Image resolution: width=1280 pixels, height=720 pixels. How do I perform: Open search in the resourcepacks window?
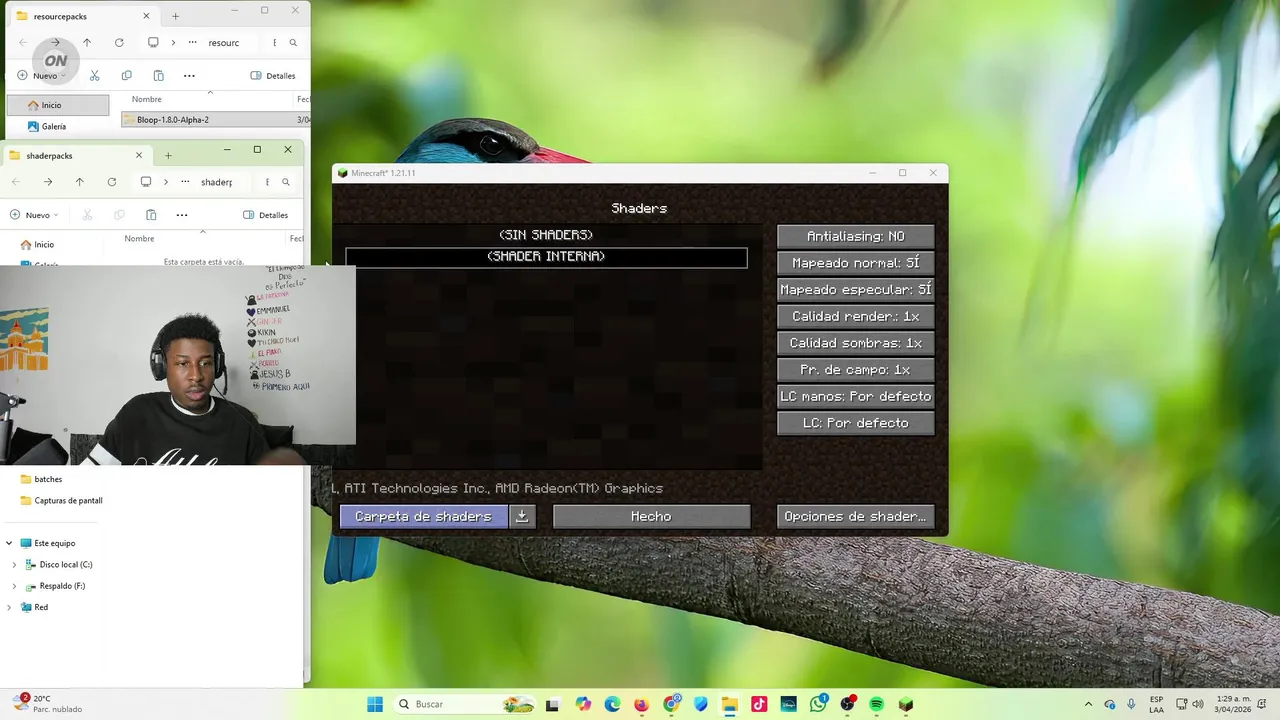[x=293, y=43]
